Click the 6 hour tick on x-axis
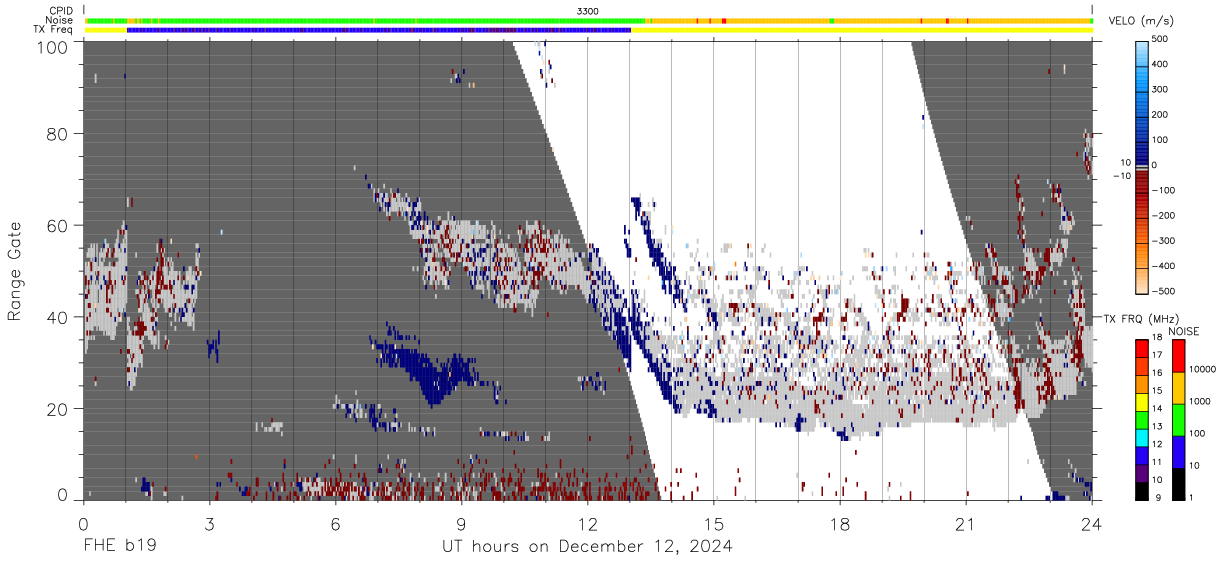Screen dimensions: 1228x567 coord(335,522)
